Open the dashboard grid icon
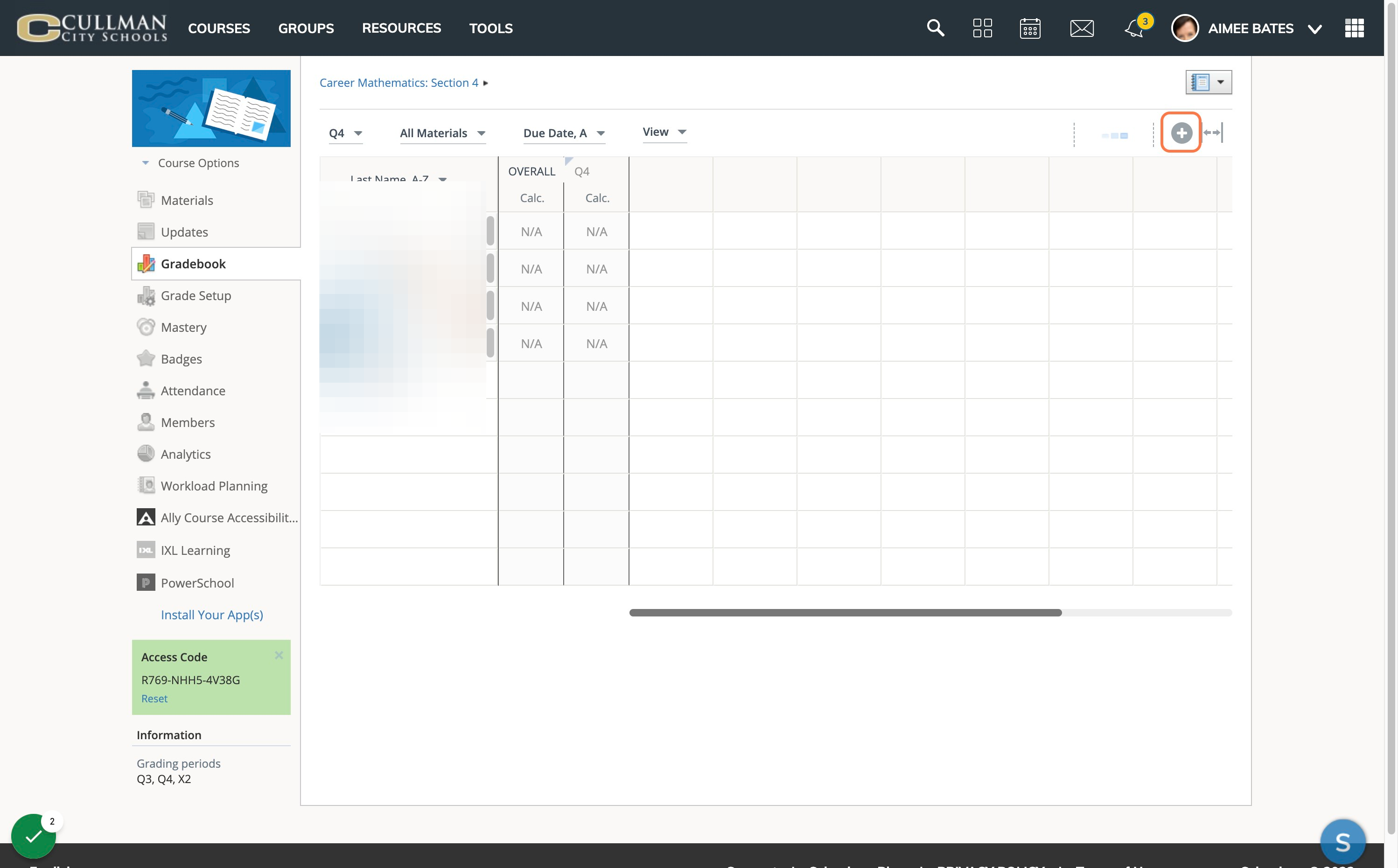The height and width of the screenshot is (868, 1398). coord(983,28)
